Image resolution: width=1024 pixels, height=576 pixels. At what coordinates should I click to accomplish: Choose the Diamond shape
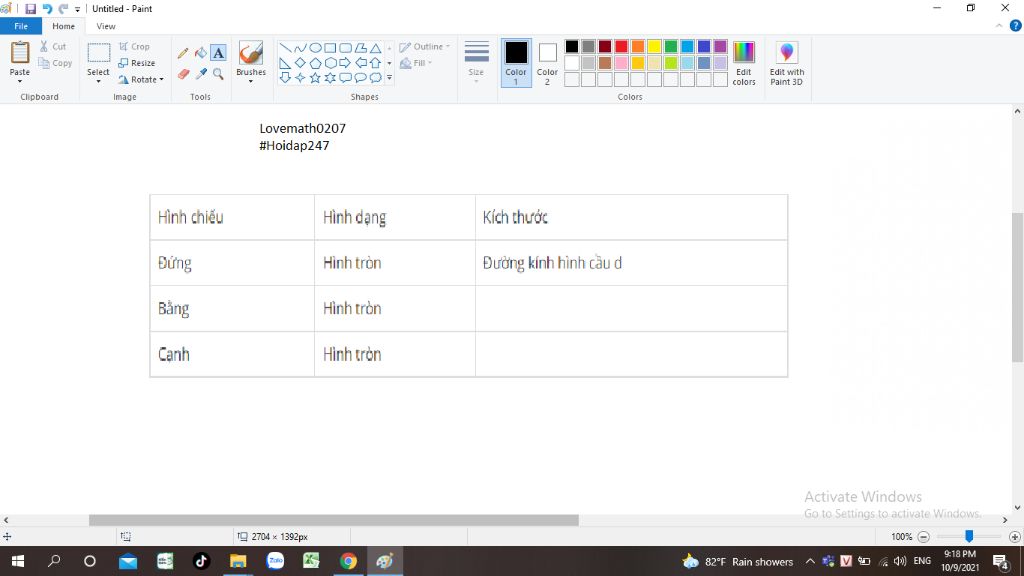(300, 63)
